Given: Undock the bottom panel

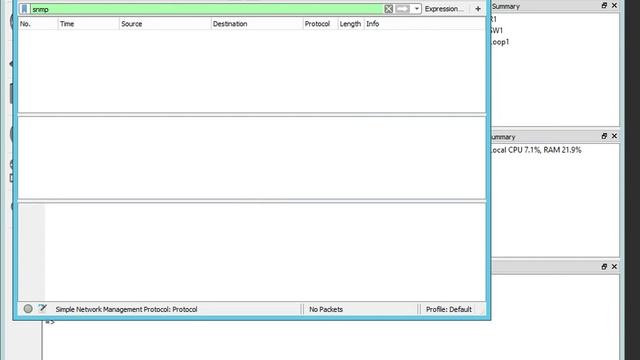Looking at the screenshot, I should coord(604,267).
